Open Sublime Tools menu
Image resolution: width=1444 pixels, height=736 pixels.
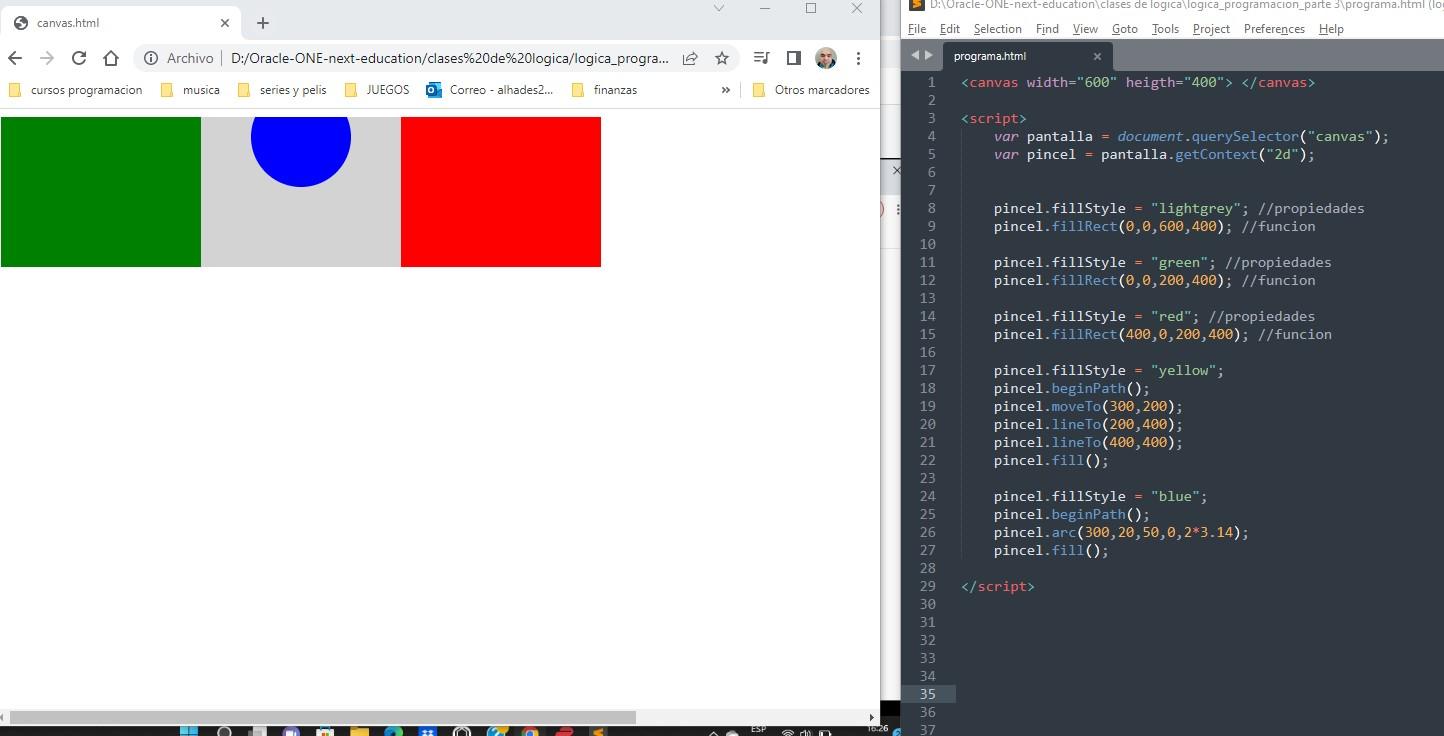[1165, 29]
